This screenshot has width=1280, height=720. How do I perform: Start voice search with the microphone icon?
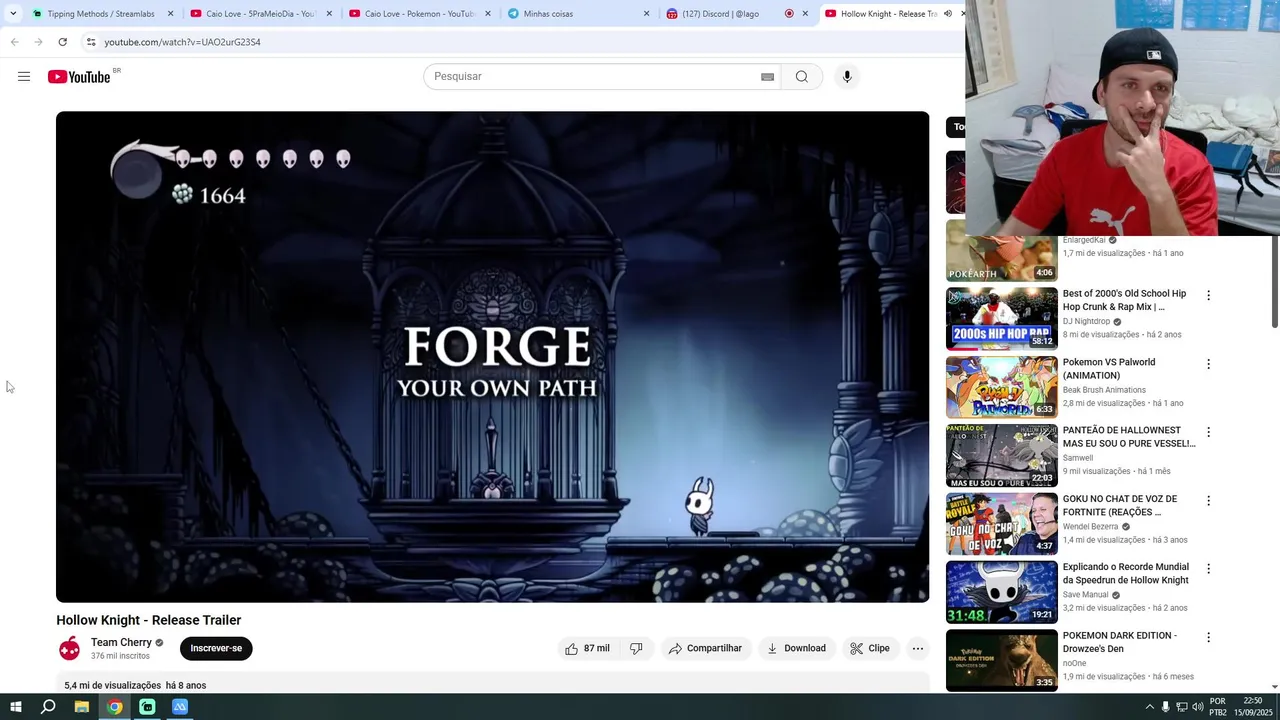click(847, 76)
